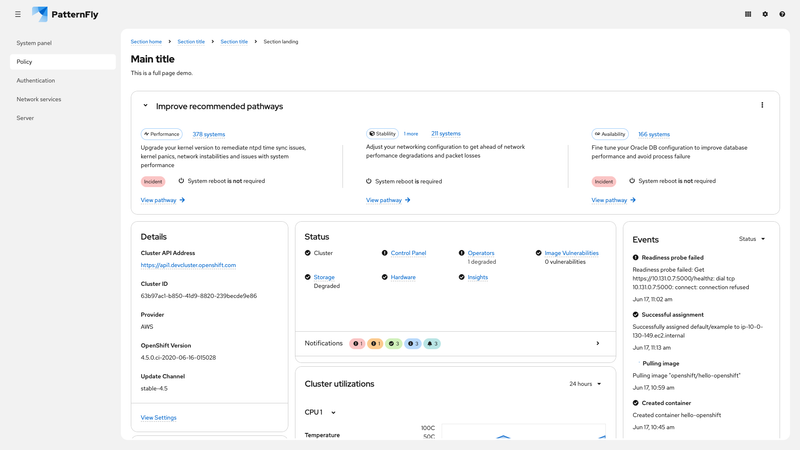Click Section home breadcrumb

click(146, 42)
